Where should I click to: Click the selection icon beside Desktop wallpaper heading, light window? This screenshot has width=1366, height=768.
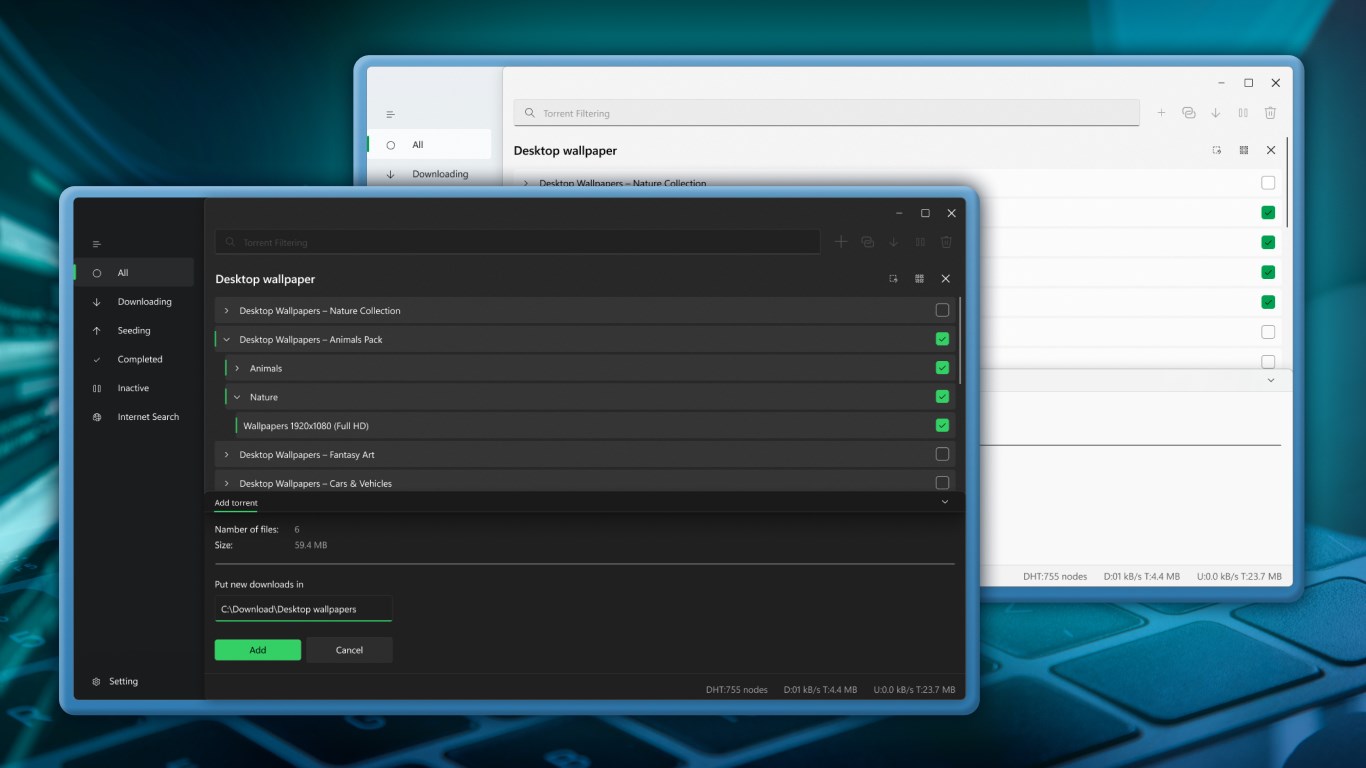tap(1217, 150)
